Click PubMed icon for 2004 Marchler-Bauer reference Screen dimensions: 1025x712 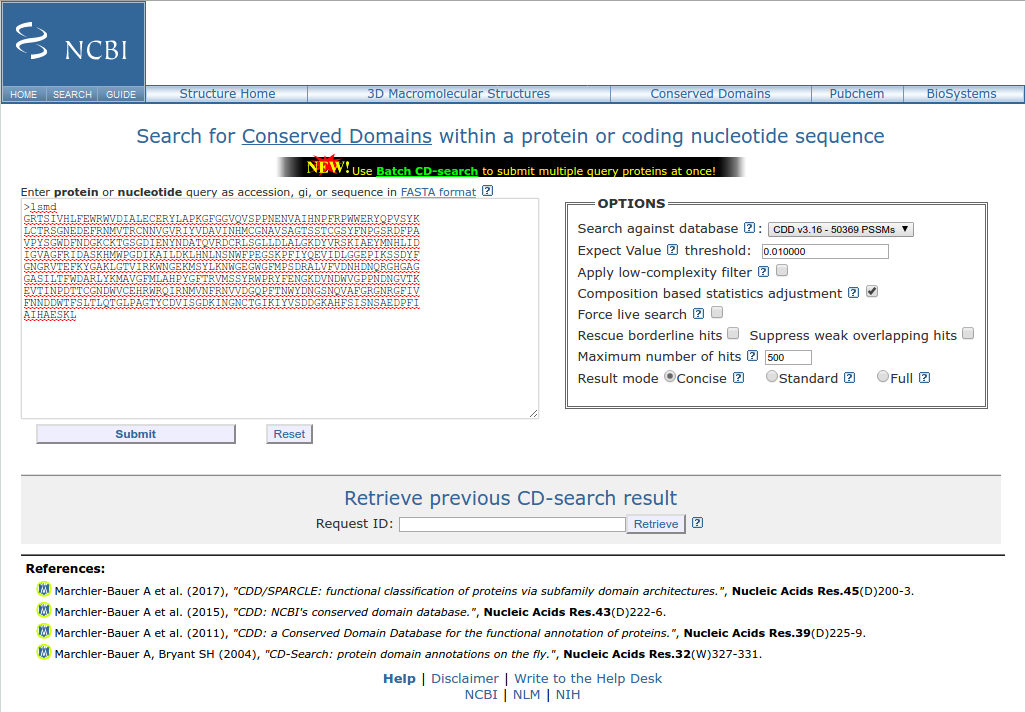click(44, 653)
